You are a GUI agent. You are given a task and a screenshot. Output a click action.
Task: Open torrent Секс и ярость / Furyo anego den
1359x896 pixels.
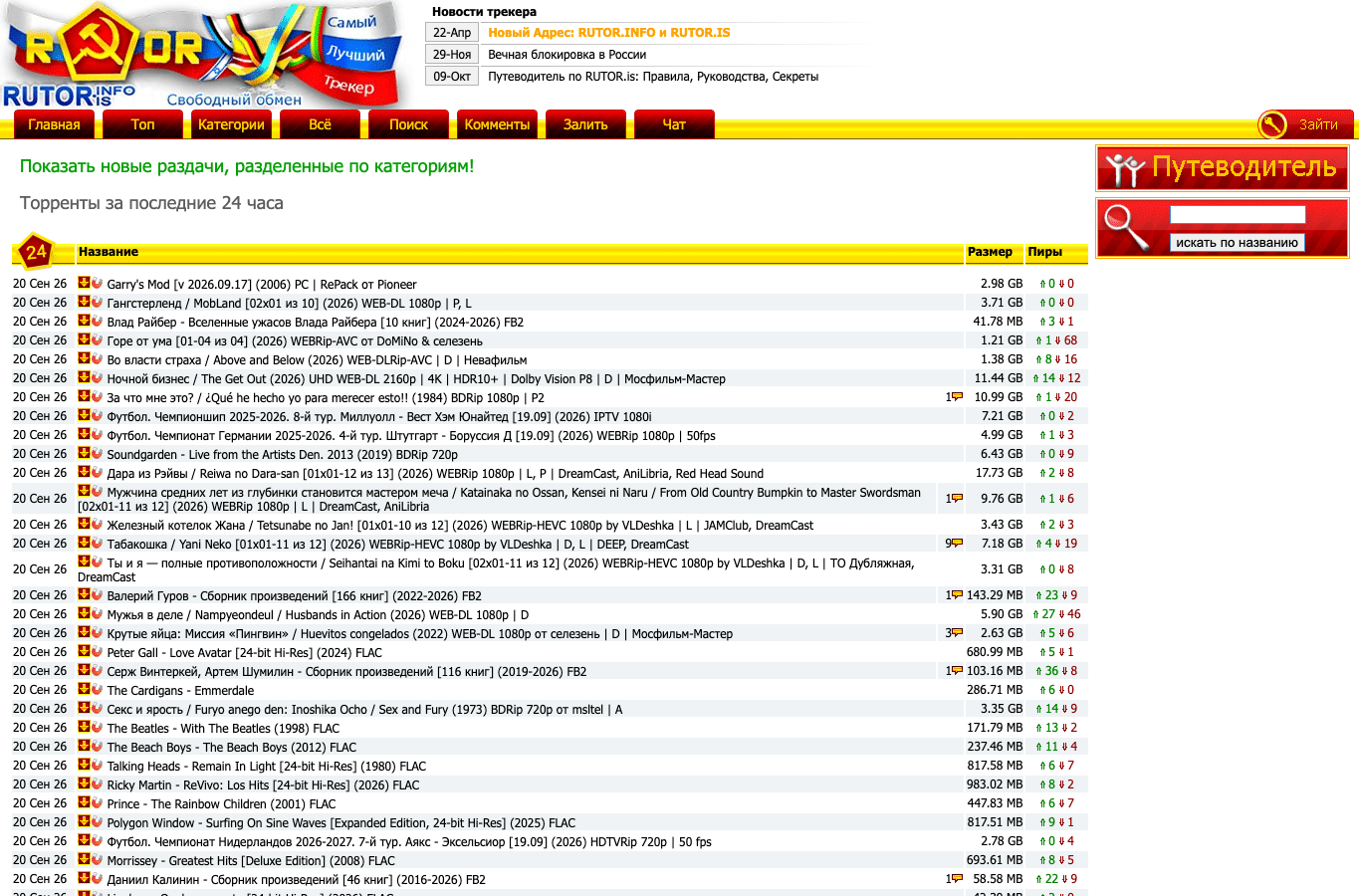click(x=364, y=710)
